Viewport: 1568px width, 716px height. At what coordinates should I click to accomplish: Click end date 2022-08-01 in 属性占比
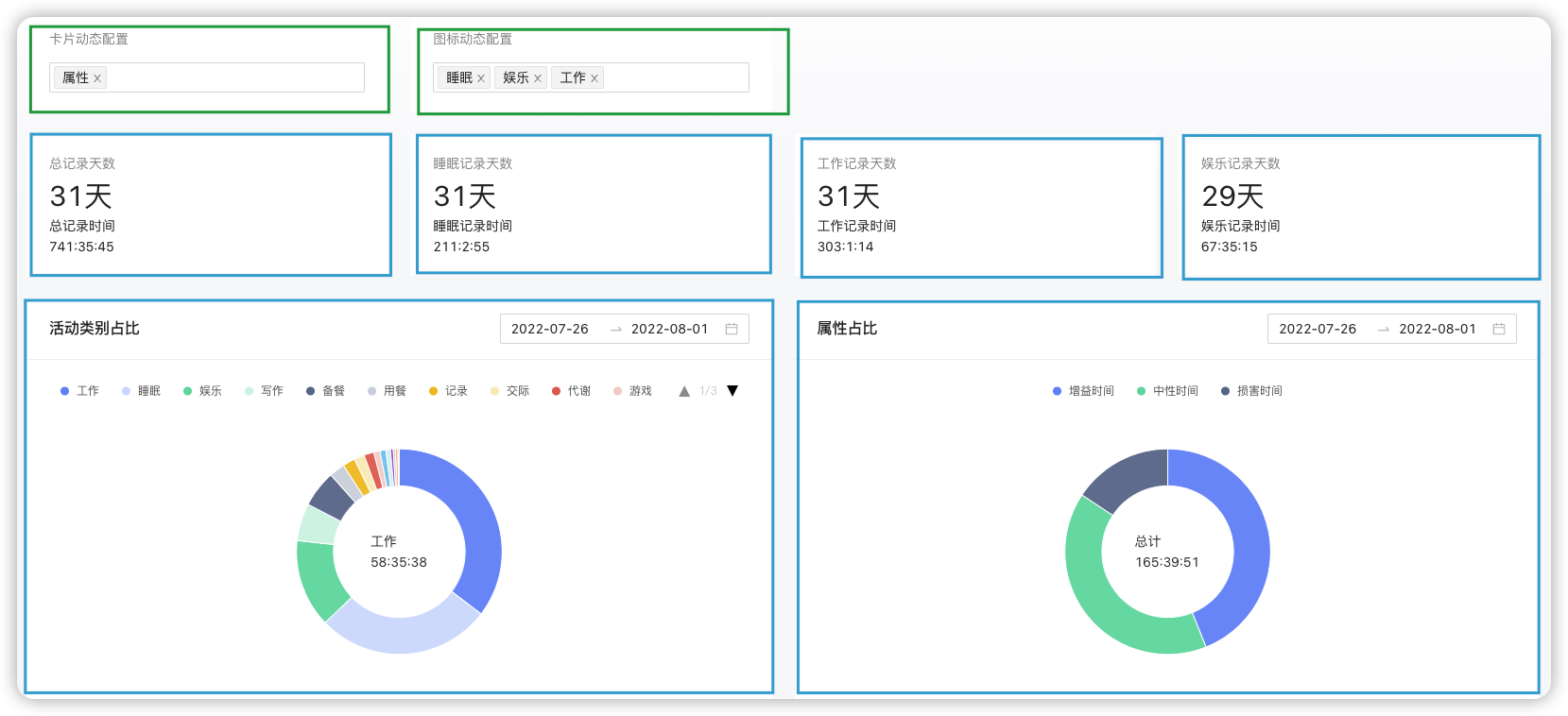1437,329
